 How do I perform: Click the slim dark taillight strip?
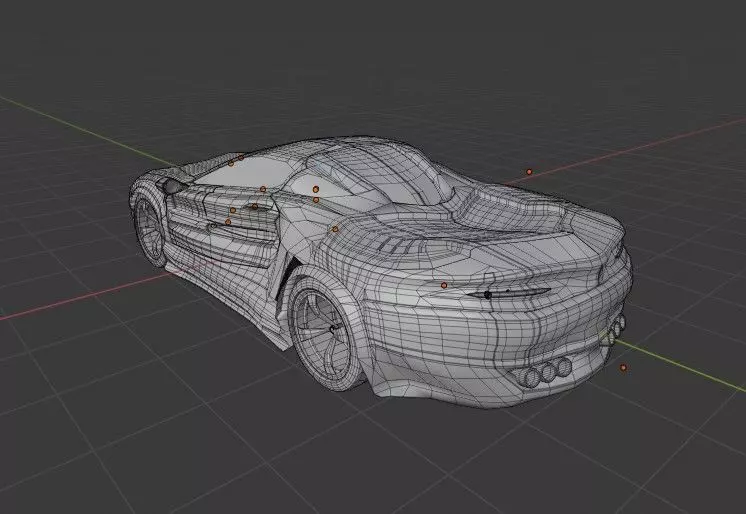coord(508,293)
